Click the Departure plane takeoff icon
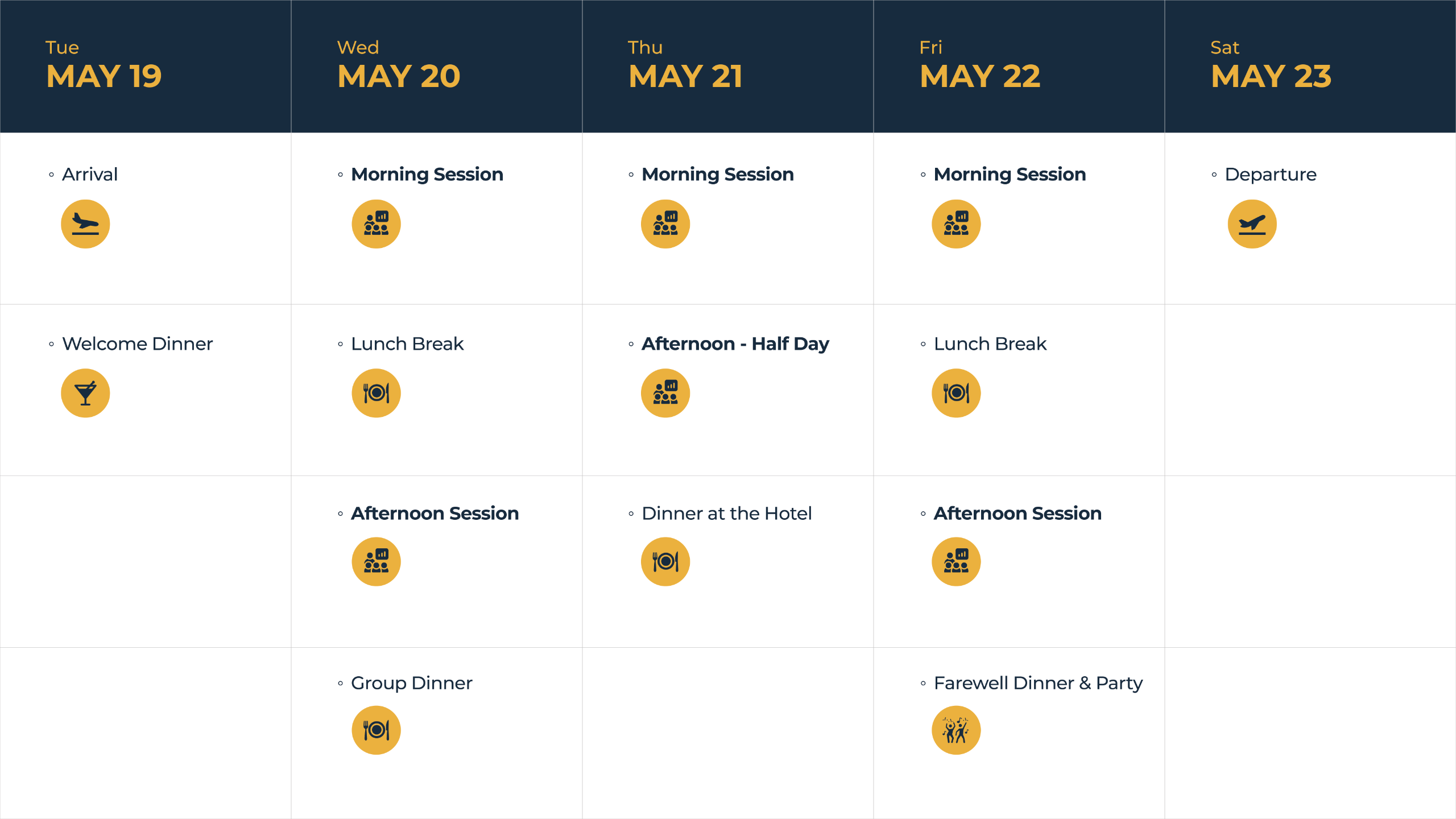This screenshot has height=819, width=1456. (x=1252, y=224)
